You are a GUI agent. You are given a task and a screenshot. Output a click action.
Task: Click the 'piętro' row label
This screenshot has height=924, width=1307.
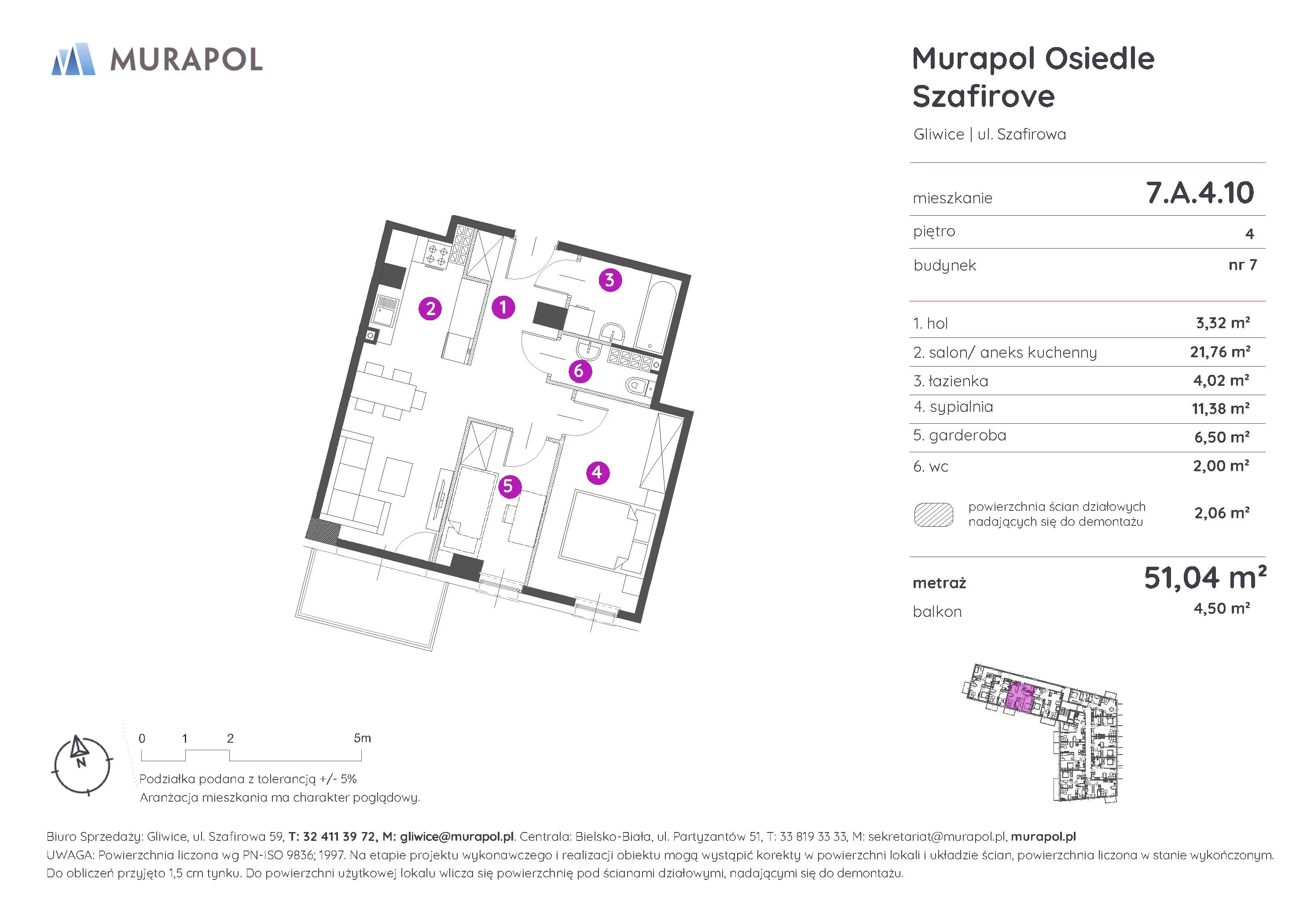click(x=934, y=232)
